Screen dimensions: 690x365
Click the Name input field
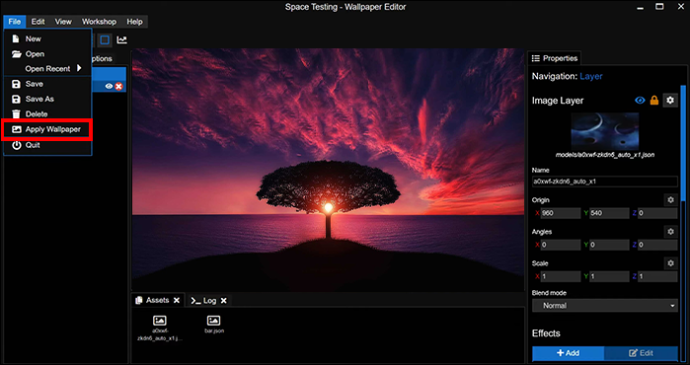pyautogui.click(x=605, y=181)
